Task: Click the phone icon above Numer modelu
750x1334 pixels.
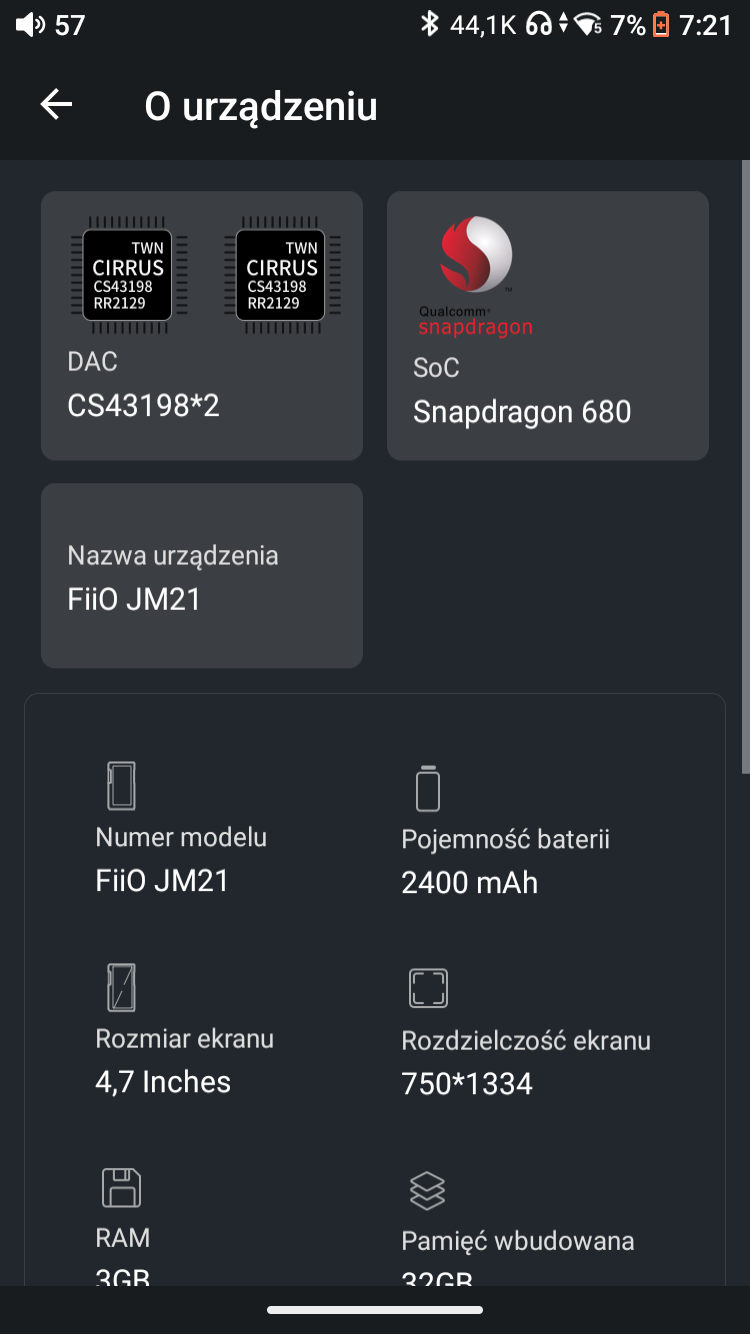Action: pyautogui.click(x=121, y=786)
